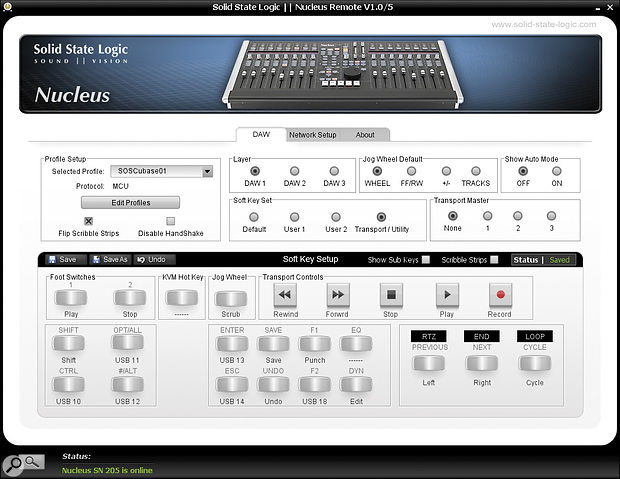Viewport: 620px width, 479px height.
Task: Toggle Flip Scribble Strips checkbox
Action: click(89, 221)
